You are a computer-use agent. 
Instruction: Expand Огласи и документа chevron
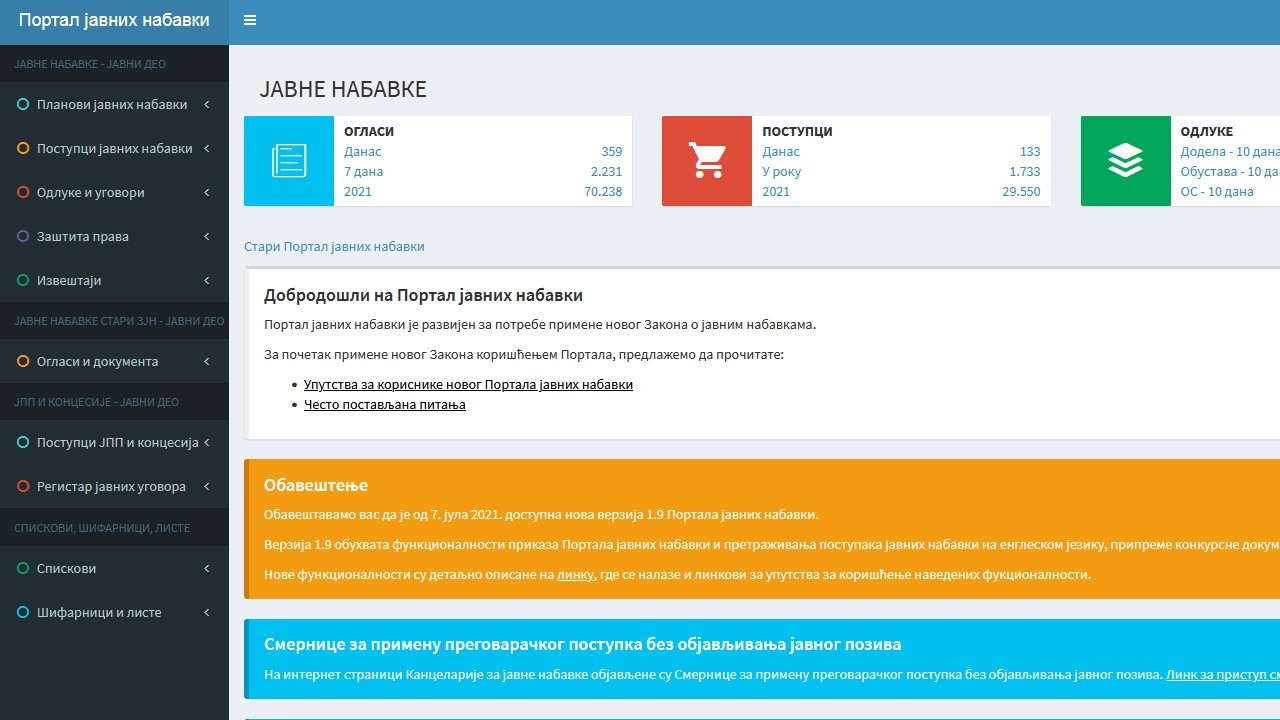click(x=207, y=361)
